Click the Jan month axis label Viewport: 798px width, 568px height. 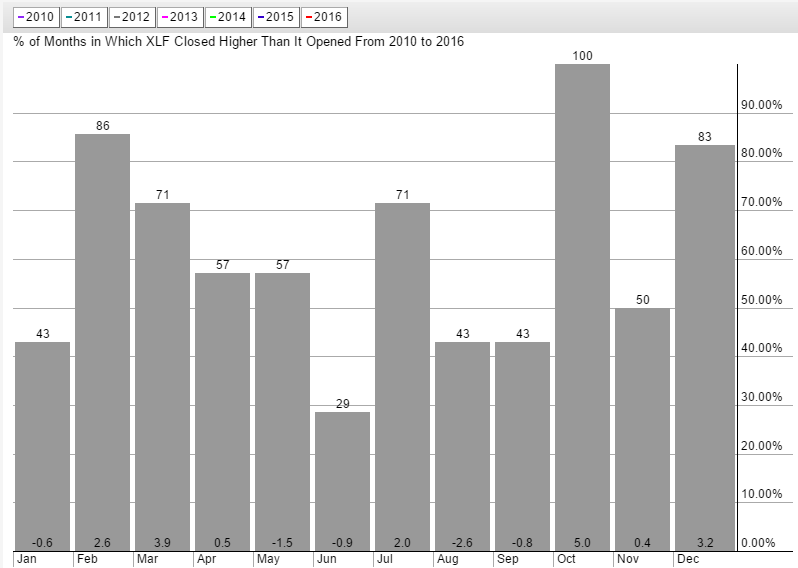[27, 559]
